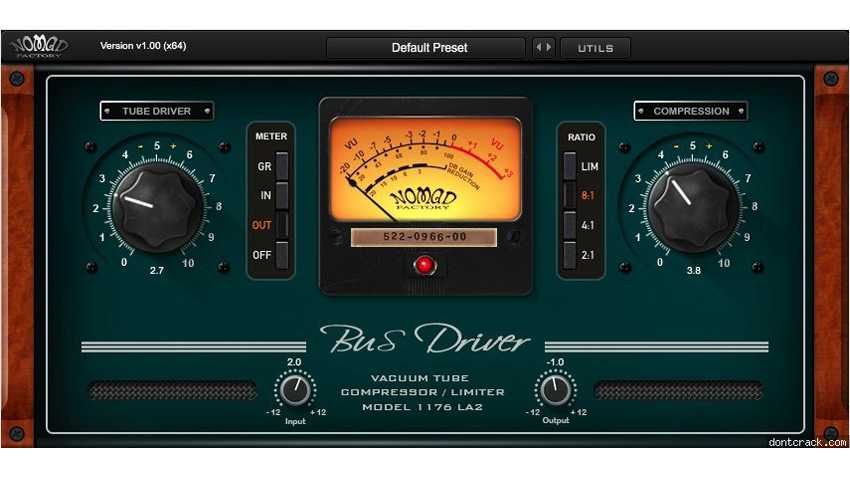Open the Default Preset selector
Image resolution: width=850 pixels, height=478 pixels.
click(426, 48)
